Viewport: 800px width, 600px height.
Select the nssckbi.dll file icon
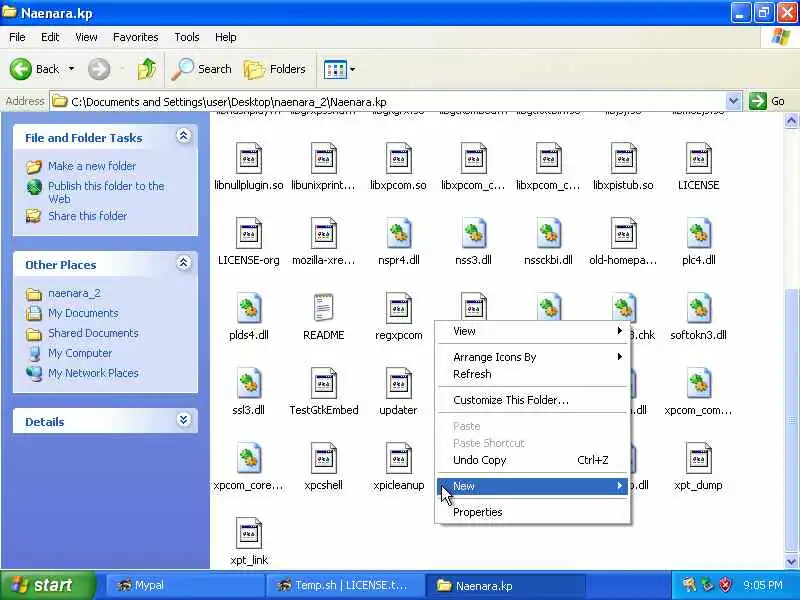coord(548,234)
